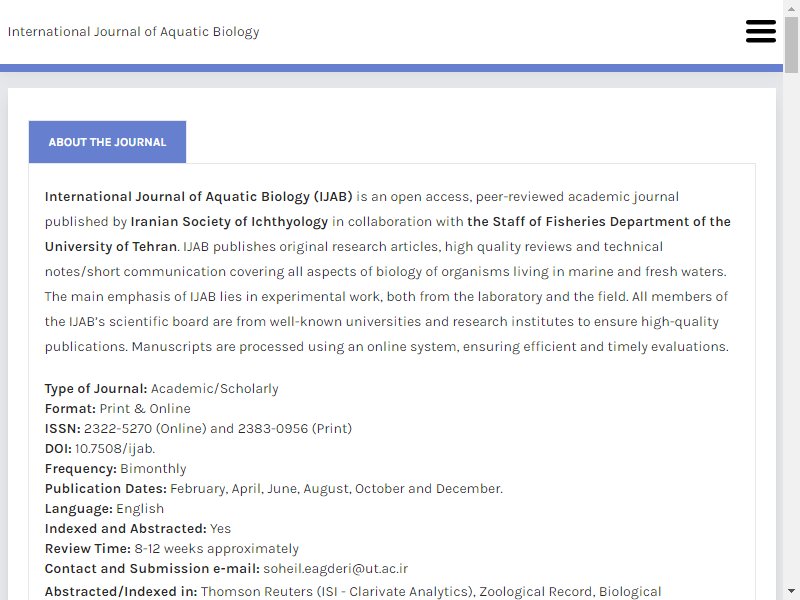Click the Frequency: Bimonthly line
Viewport: 800px width, 600px height.
pyautogui.click(x=115, y=468)
